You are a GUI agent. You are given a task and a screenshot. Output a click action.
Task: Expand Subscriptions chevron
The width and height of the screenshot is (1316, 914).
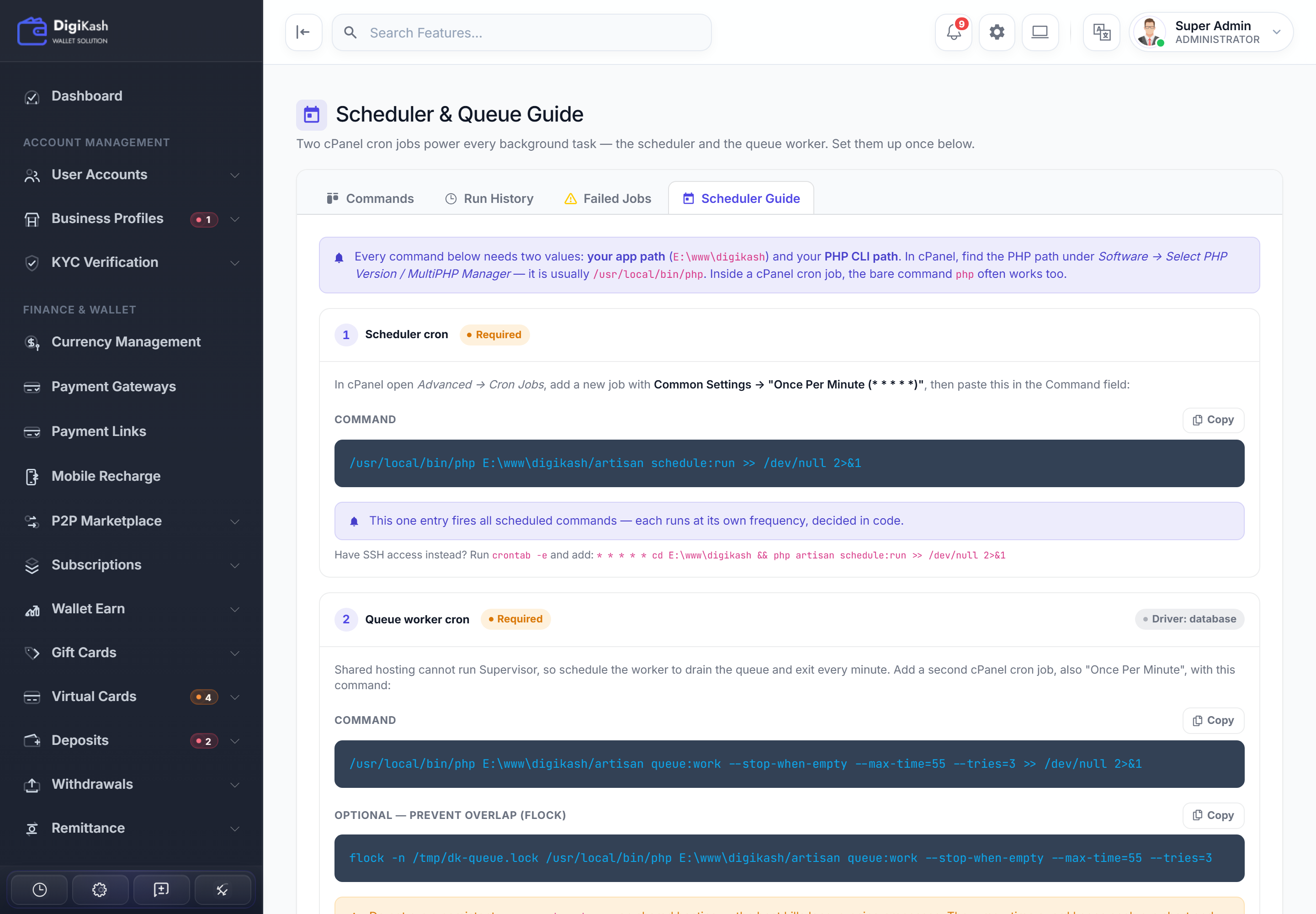point(235,565)
